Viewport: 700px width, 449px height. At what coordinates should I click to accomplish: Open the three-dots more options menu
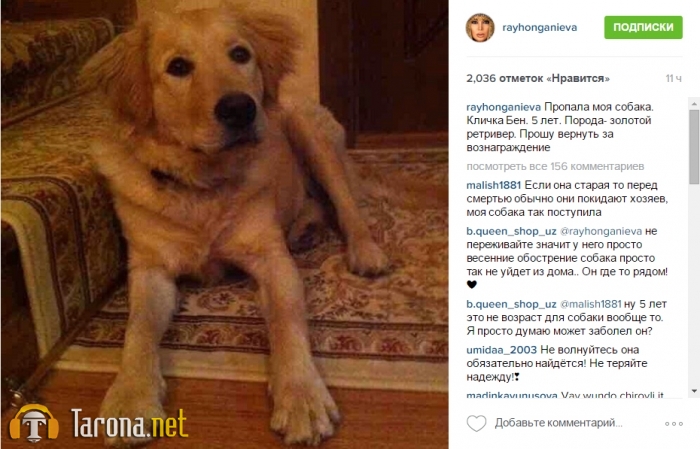pyautogui.click(x=674, y=424)
